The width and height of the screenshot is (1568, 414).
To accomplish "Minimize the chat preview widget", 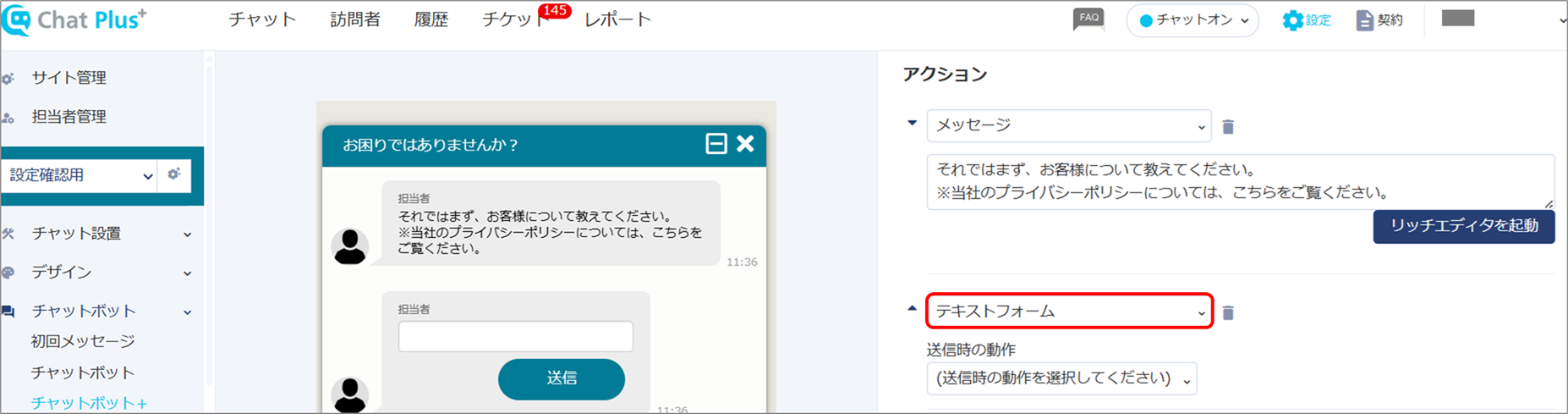I will pyautogui.click(x=715, y=144).
